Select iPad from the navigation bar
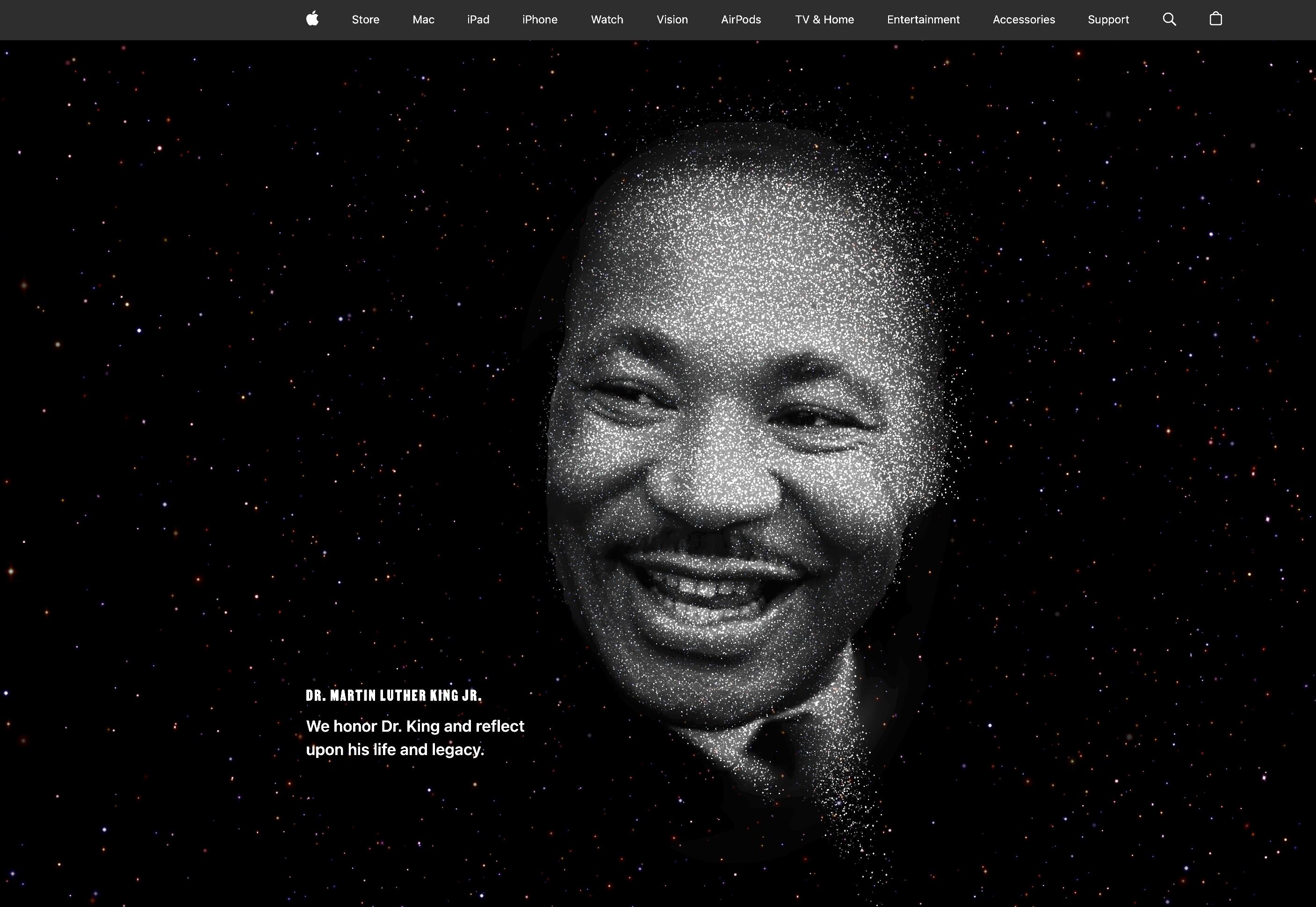The height and width of the screenshot is (907, 1316). pos(477,19)
